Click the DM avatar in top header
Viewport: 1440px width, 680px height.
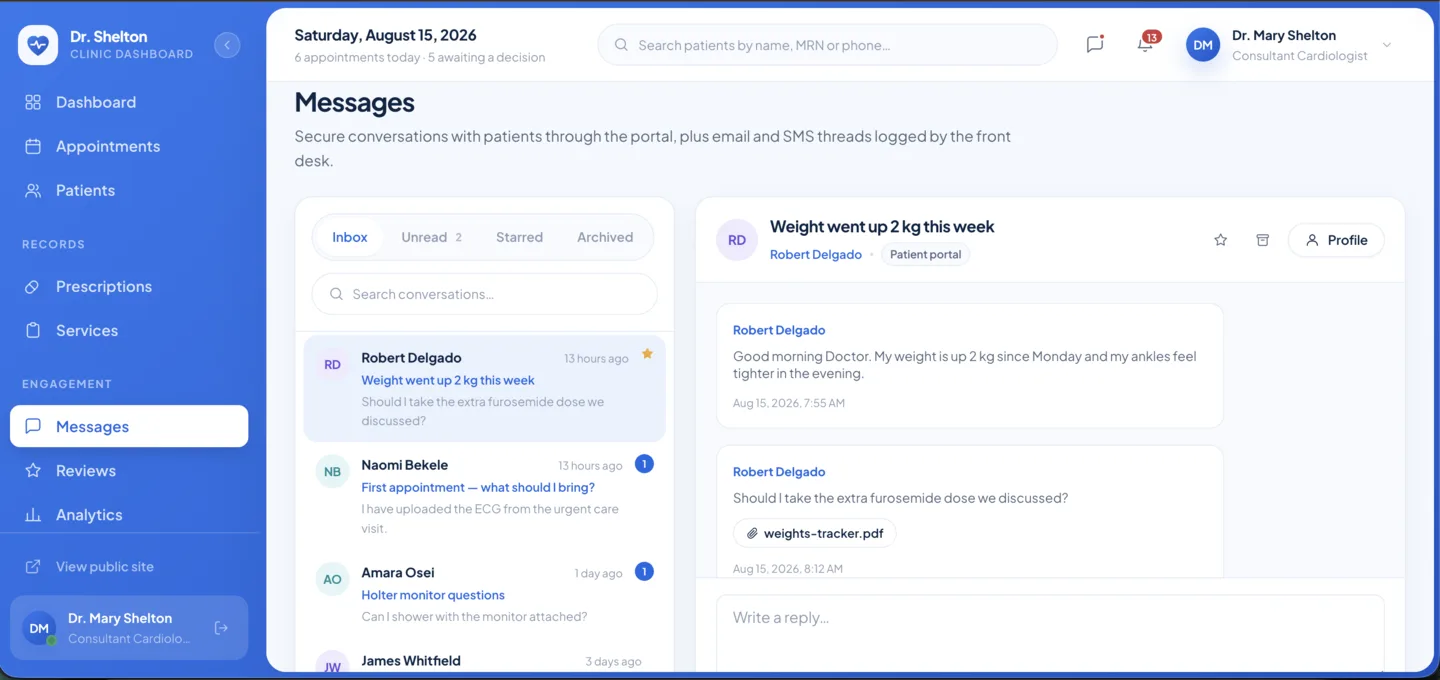pyautogui.click(x=1203, y=45)
